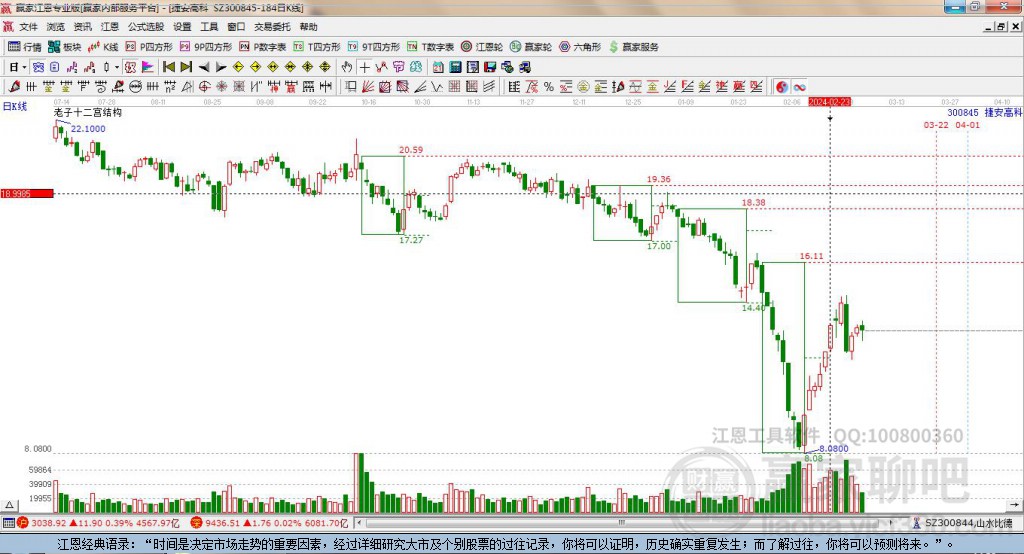Select the square rectangle drawing tool

pyautogui.click(x=351, y=86)
